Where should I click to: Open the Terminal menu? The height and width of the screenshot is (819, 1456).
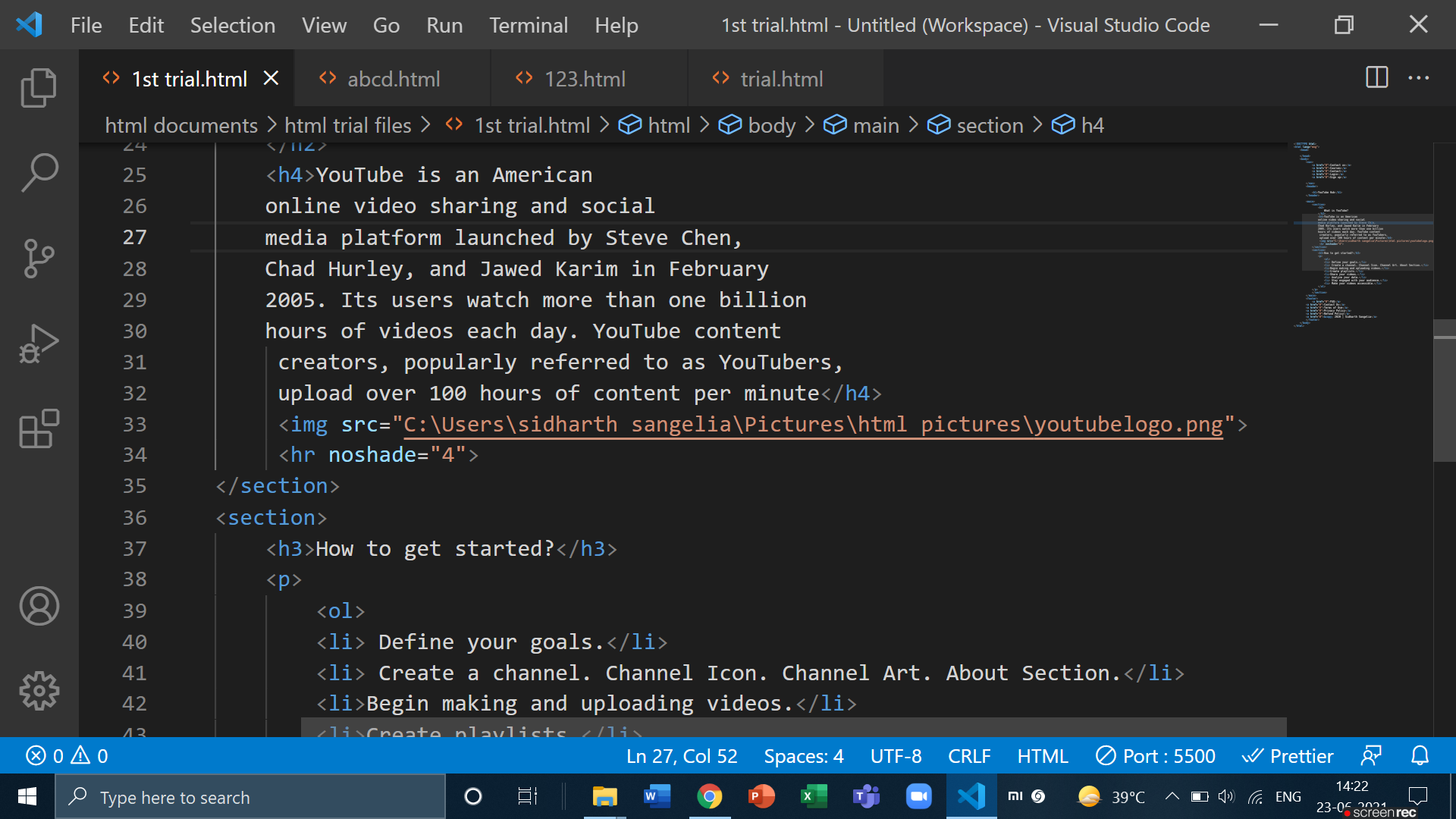point(528,24)
